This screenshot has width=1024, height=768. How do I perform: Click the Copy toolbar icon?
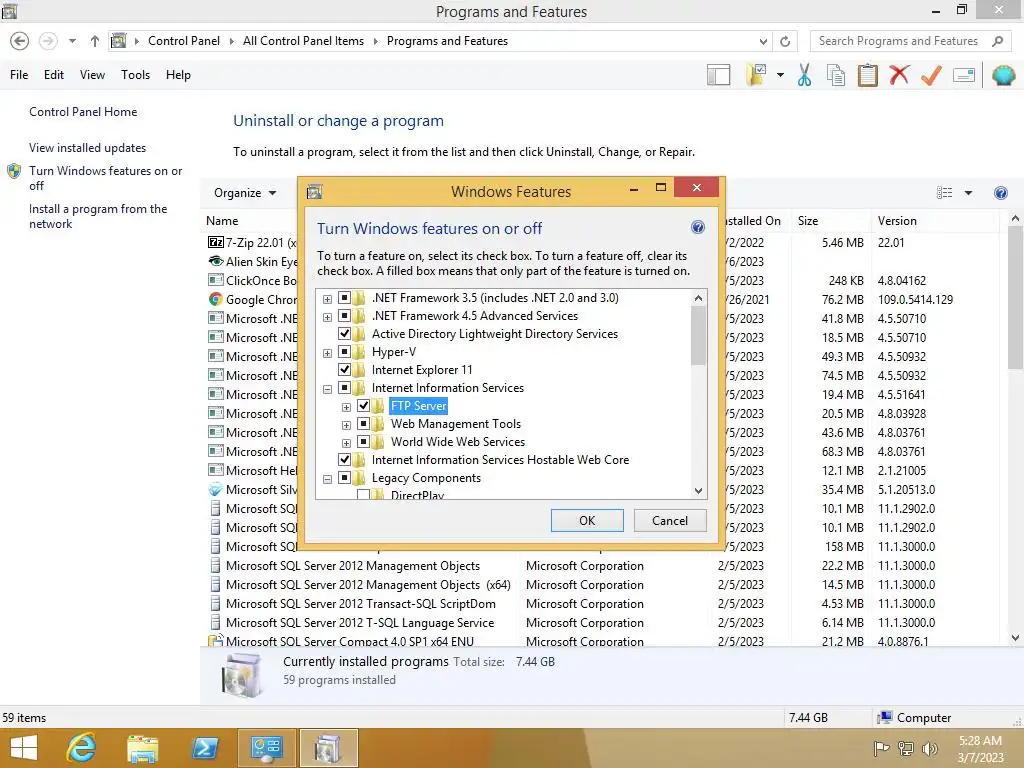[x=835, y=75]
